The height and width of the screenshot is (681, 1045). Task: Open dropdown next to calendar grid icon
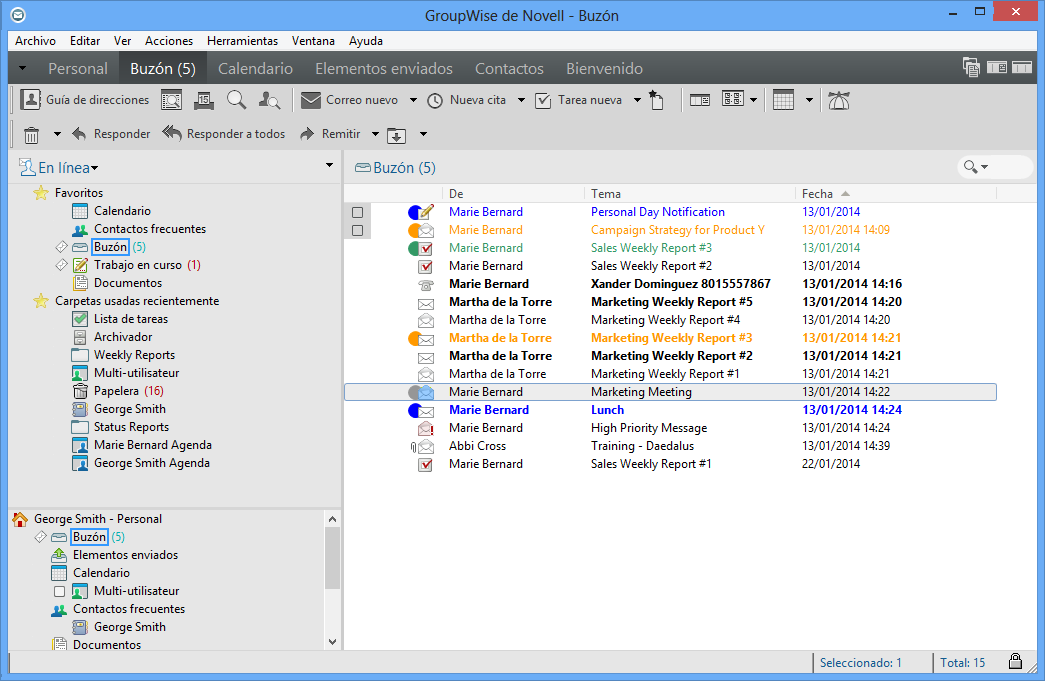point(809,101)
